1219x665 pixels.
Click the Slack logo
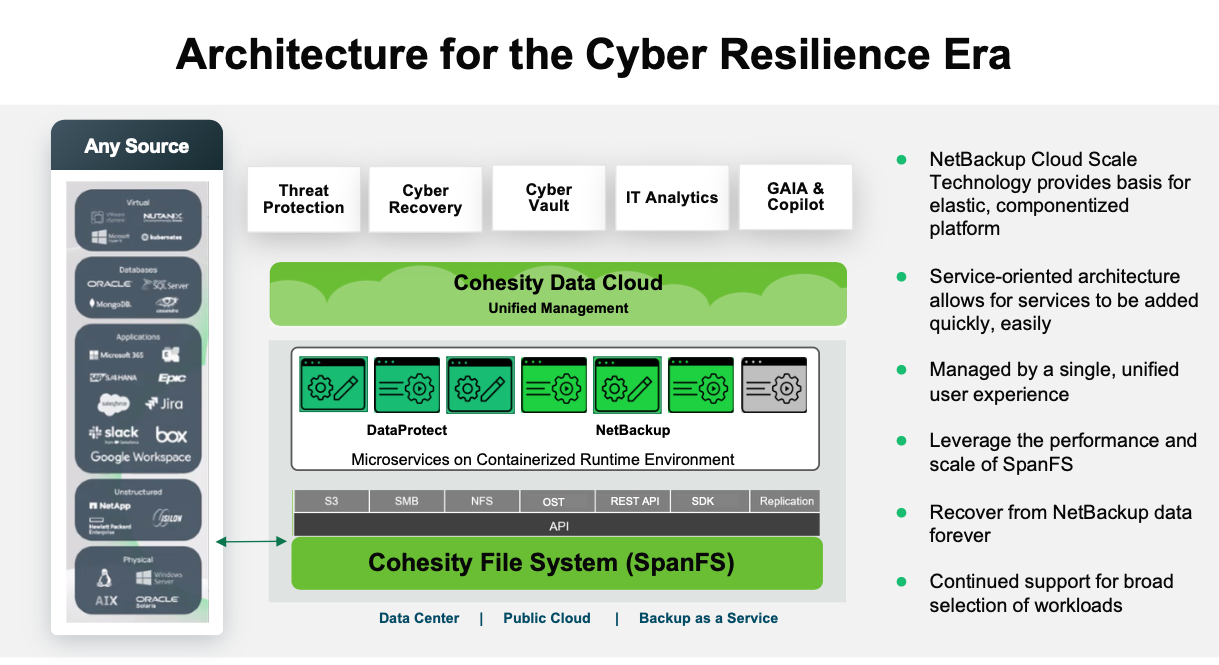point(114,434)
